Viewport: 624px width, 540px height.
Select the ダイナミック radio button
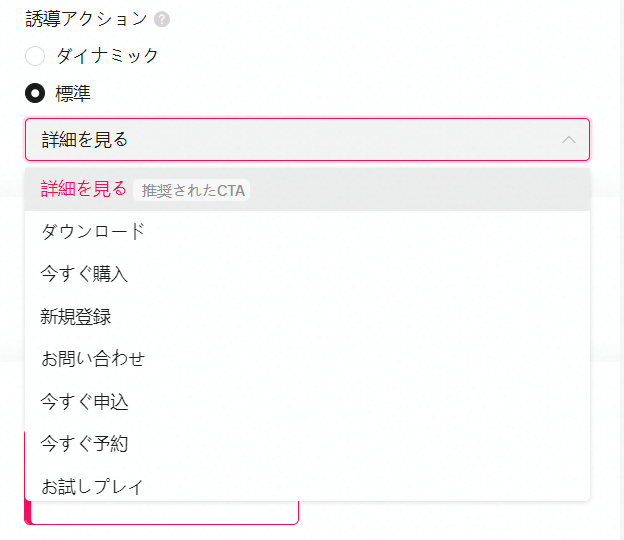click(35, 56)
